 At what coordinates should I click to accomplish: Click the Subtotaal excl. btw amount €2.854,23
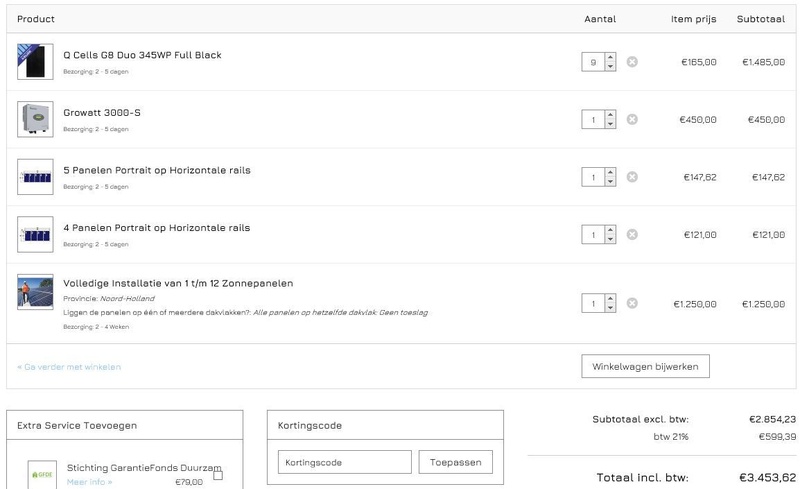tap(772, 420)
